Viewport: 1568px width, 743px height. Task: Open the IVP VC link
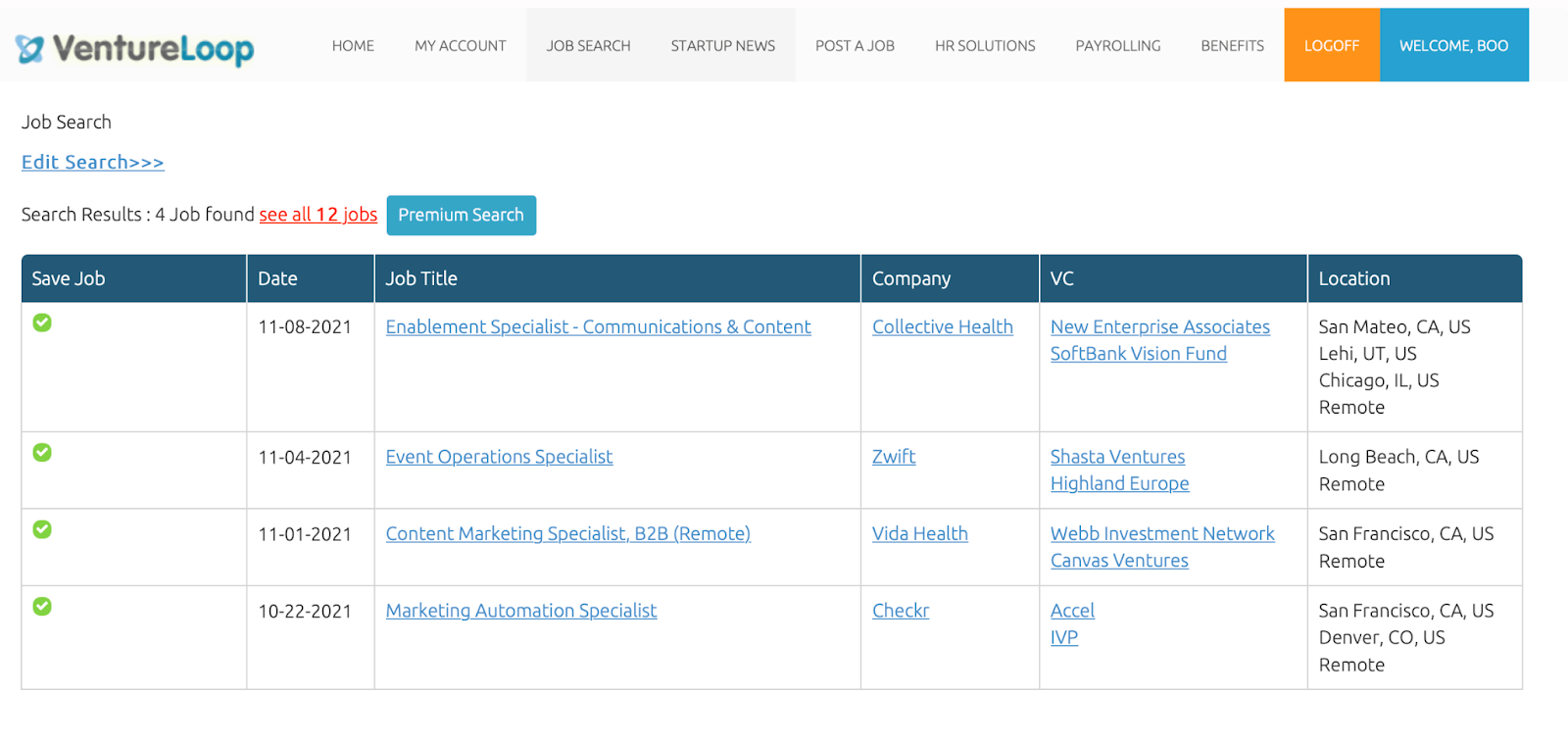(x=1064, y=637)
